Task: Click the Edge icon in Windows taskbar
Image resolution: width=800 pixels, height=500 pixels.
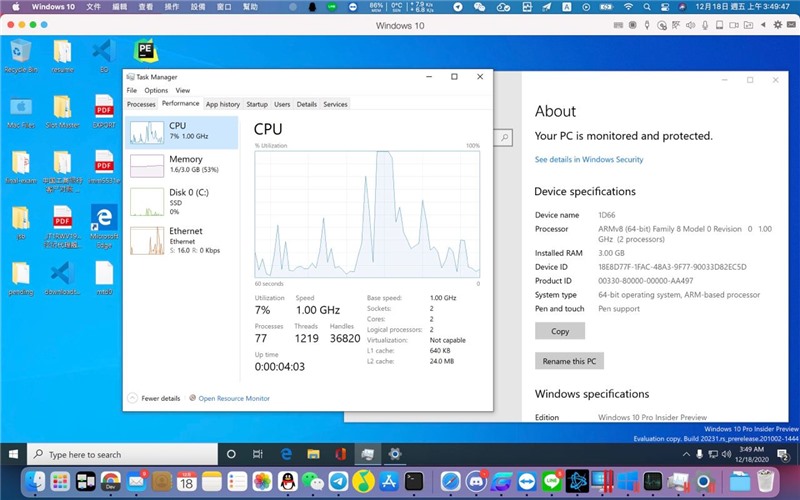Action: pos(285,454)
